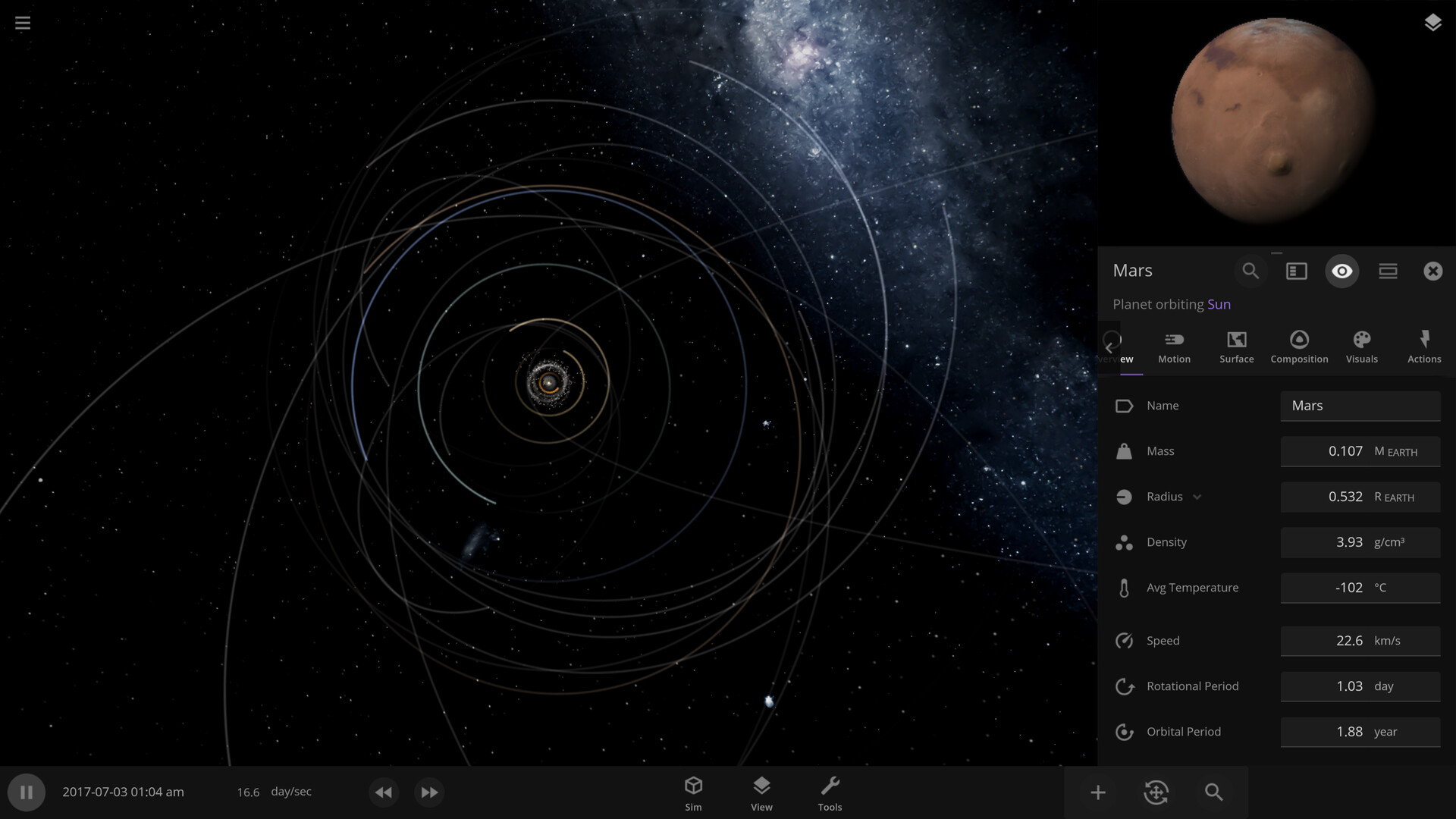1456x819 pixels.
Task: Click the add object plus icon
Action: click(1097, 792)
